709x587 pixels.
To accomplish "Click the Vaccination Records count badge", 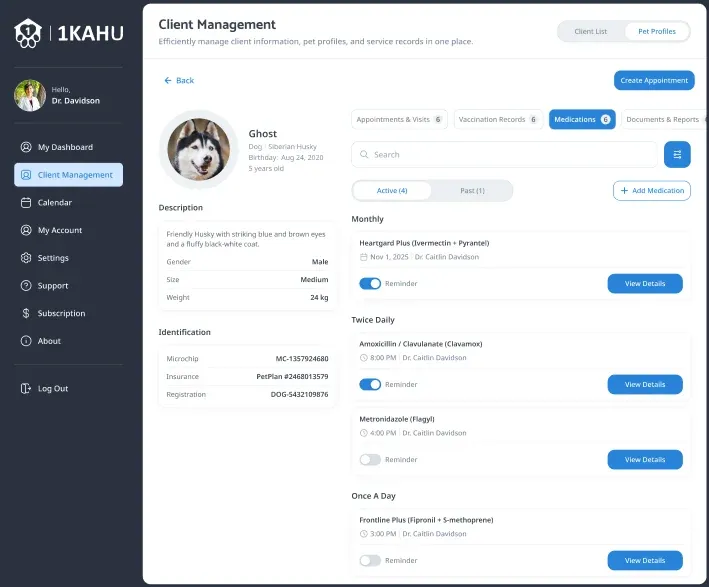I will [x=533, y=119].
